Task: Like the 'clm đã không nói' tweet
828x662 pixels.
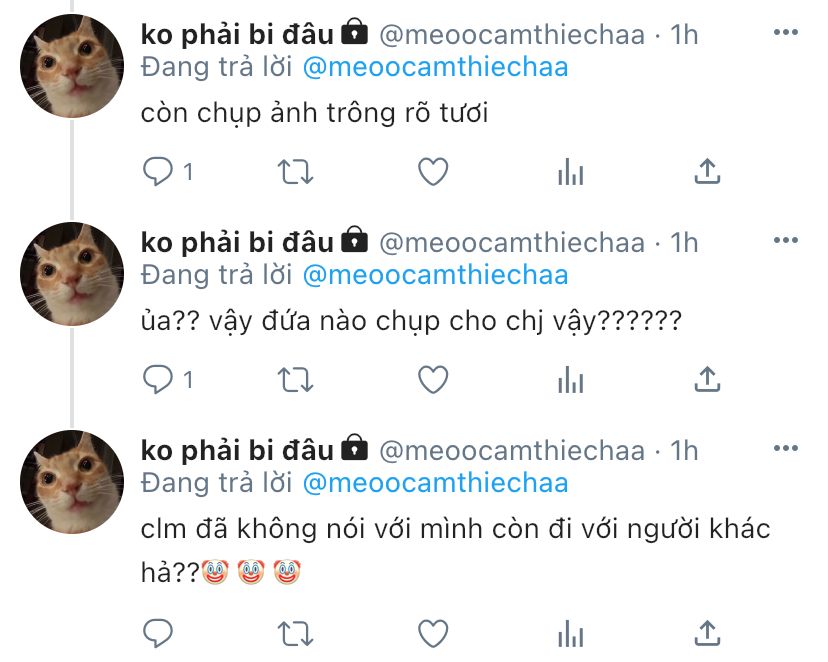Action: coord(433,633)
